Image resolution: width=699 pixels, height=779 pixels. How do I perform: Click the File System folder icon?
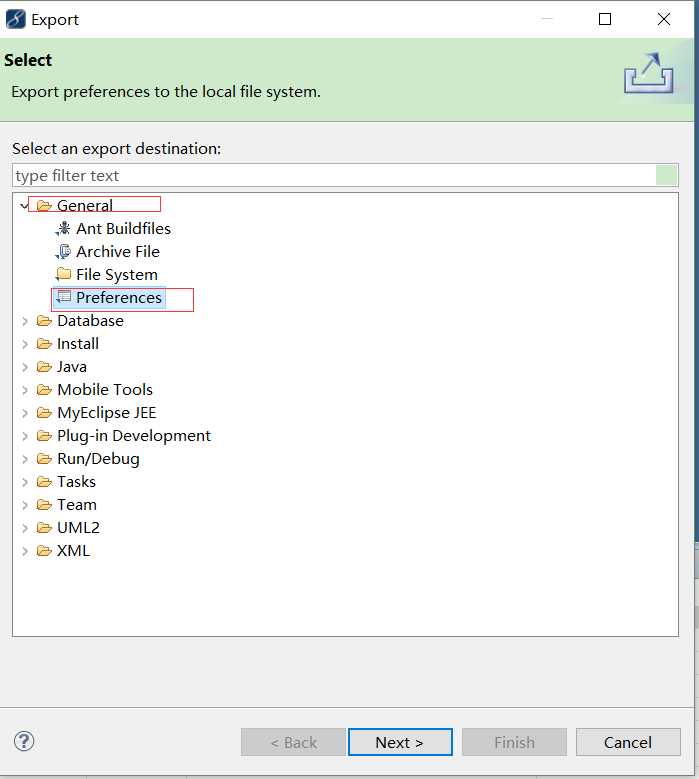click(x=63, y=274)
